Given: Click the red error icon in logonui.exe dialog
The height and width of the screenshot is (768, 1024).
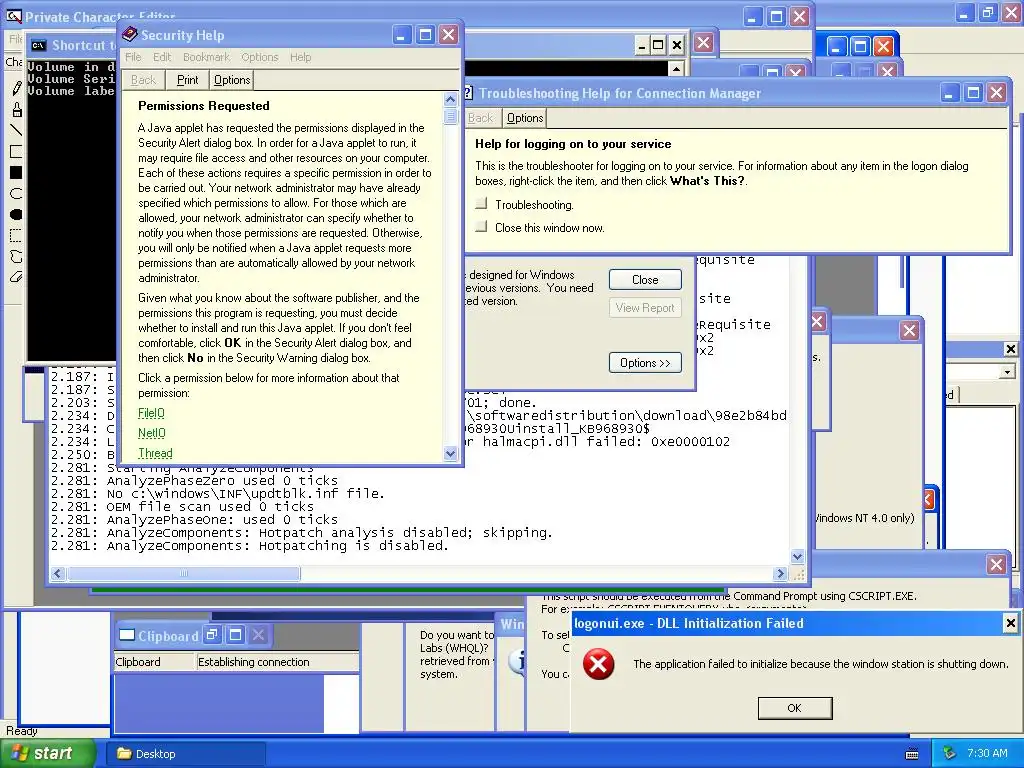Looking at the screenshot, I should 598,664.
